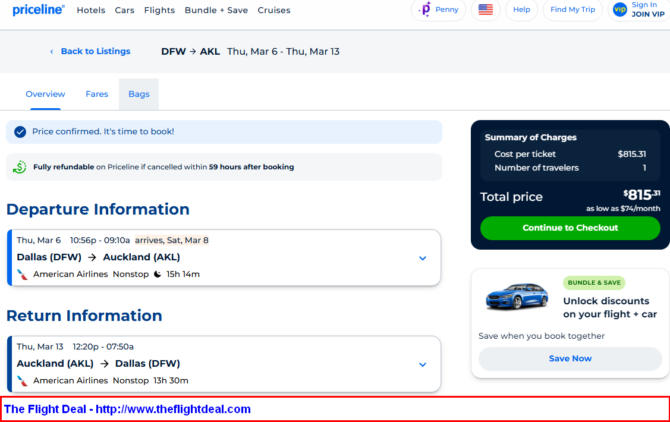670x422 pixels.
Task: Click the 'arrives, Sat, Mar 8' label
Action: point(172,240)
